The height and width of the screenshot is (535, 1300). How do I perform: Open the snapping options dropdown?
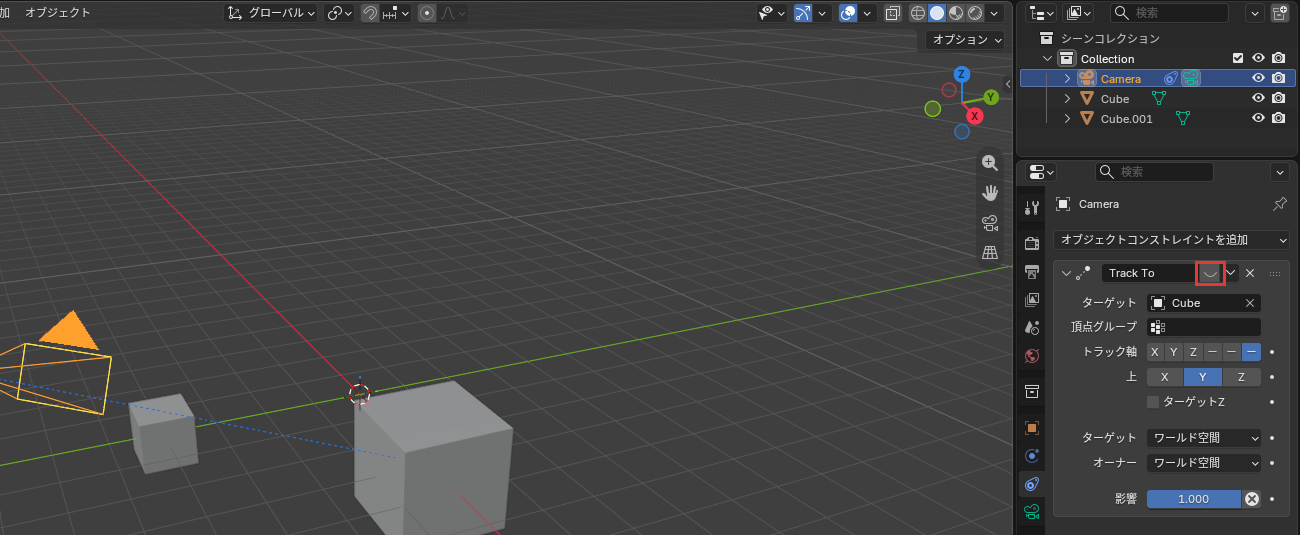pyautogui.click(x=396, y=13)
